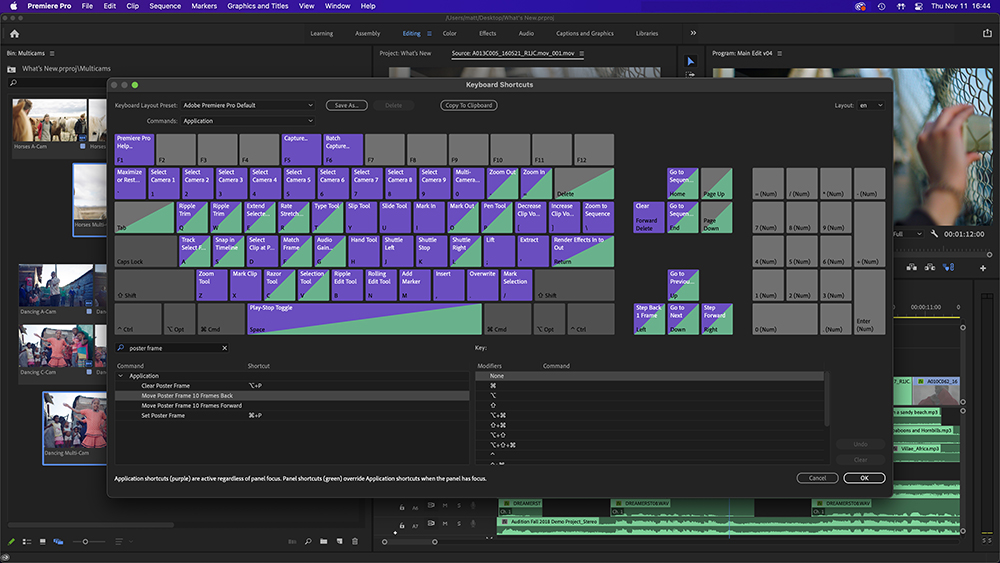
Task: Create a new bin folder
Action: pos(323,541)
